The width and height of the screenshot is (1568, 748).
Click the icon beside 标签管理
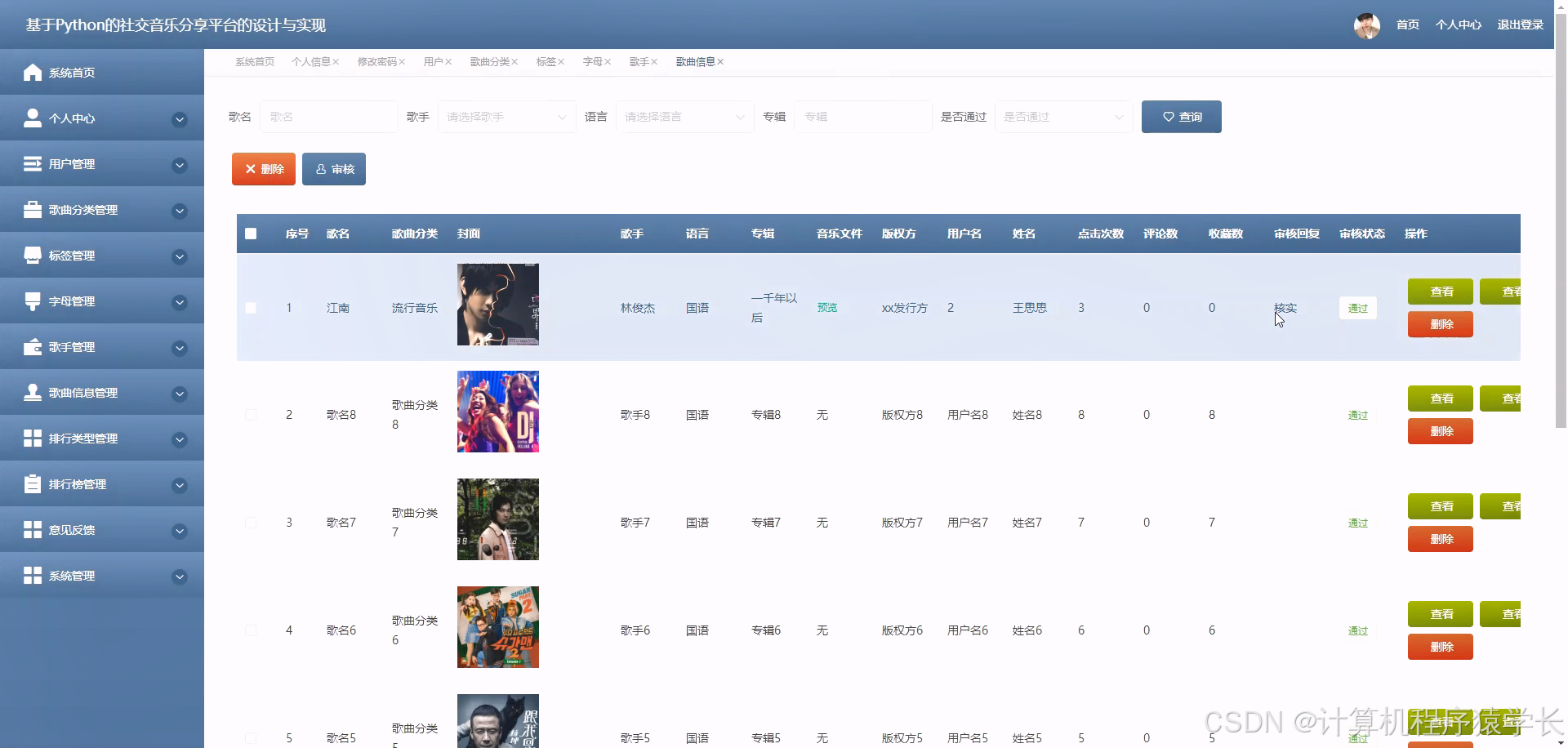pyautogui.click(x=33, y=256)
